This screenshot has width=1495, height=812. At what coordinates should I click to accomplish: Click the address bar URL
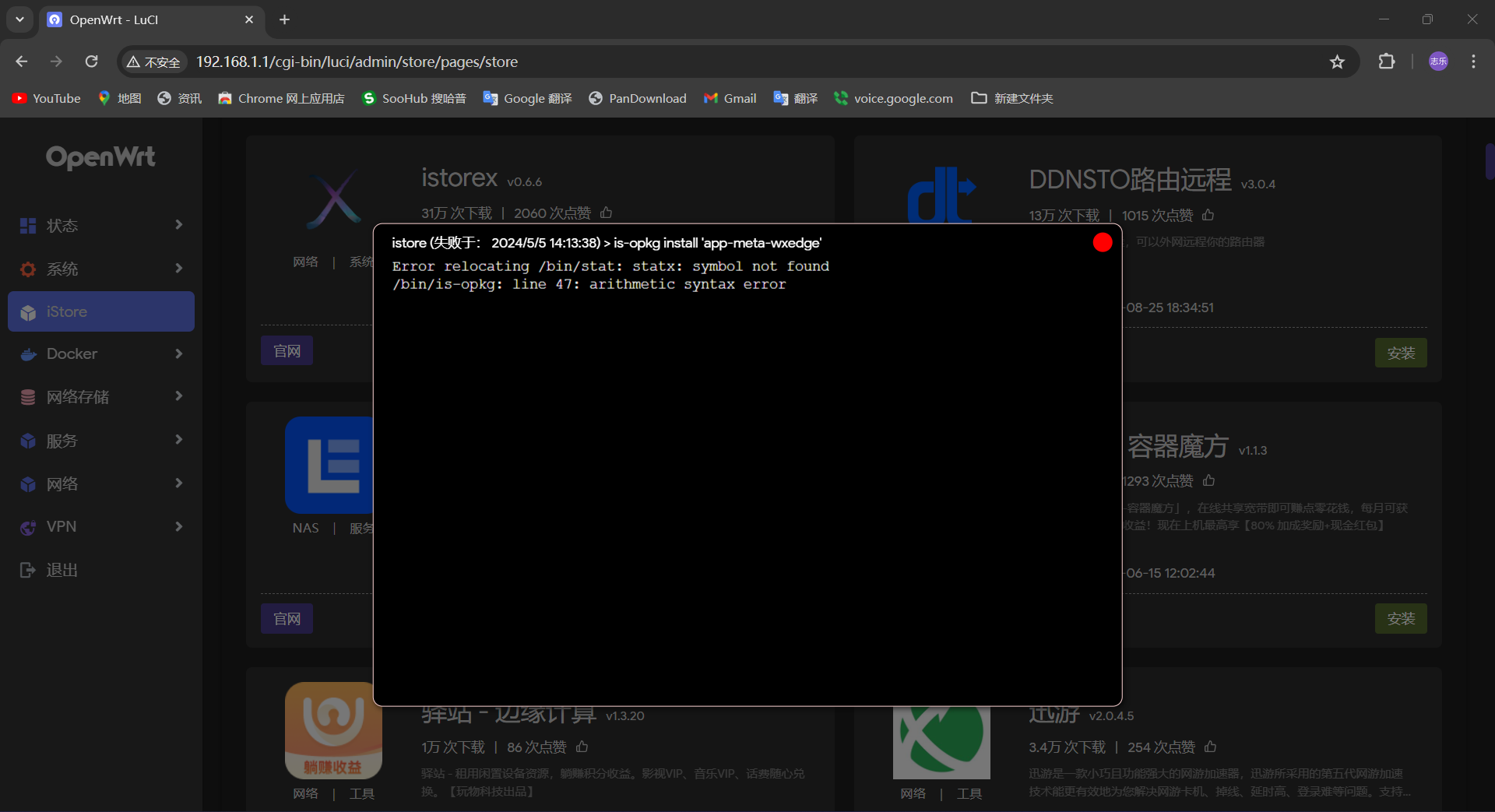point(357,62)
